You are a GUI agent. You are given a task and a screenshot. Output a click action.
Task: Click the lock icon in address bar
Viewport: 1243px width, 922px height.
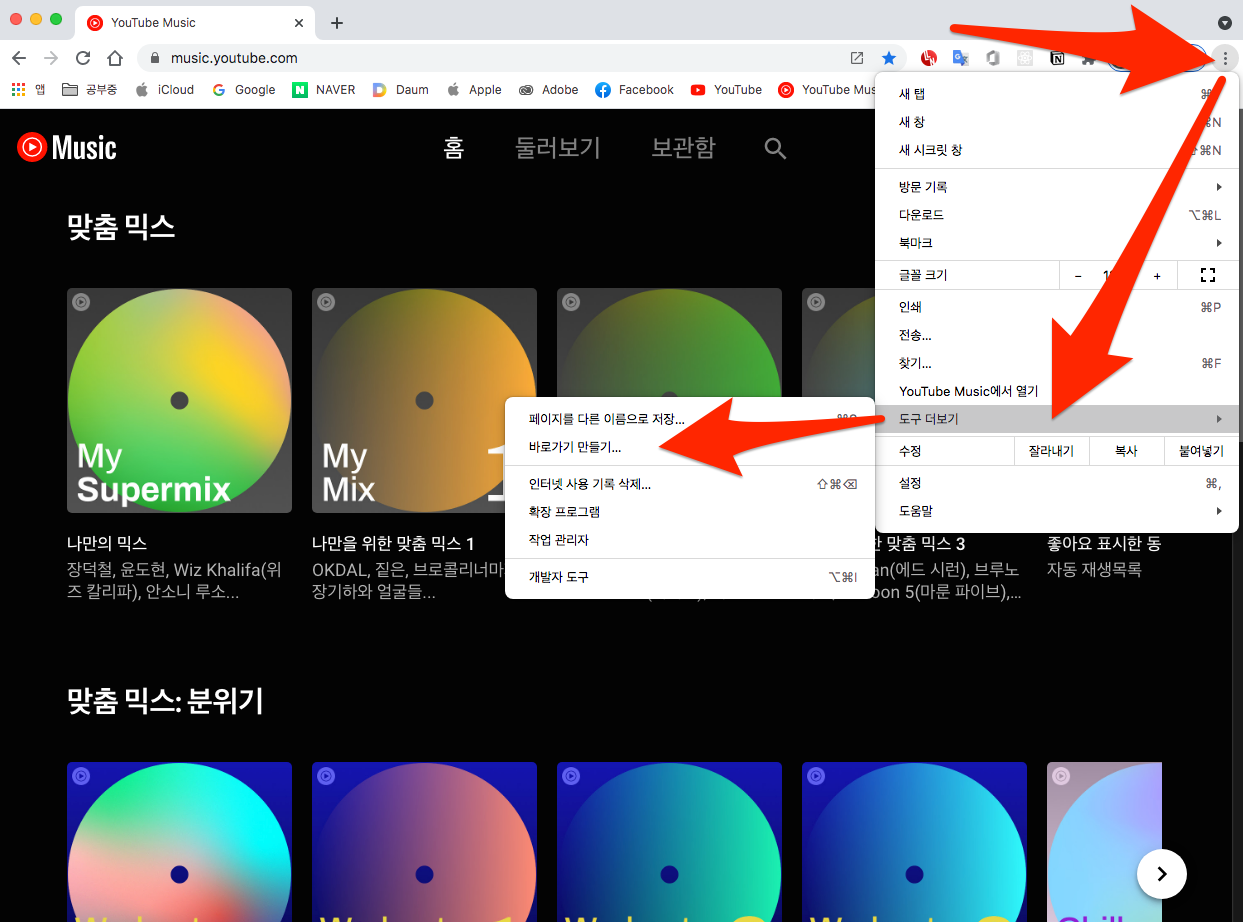155,58
